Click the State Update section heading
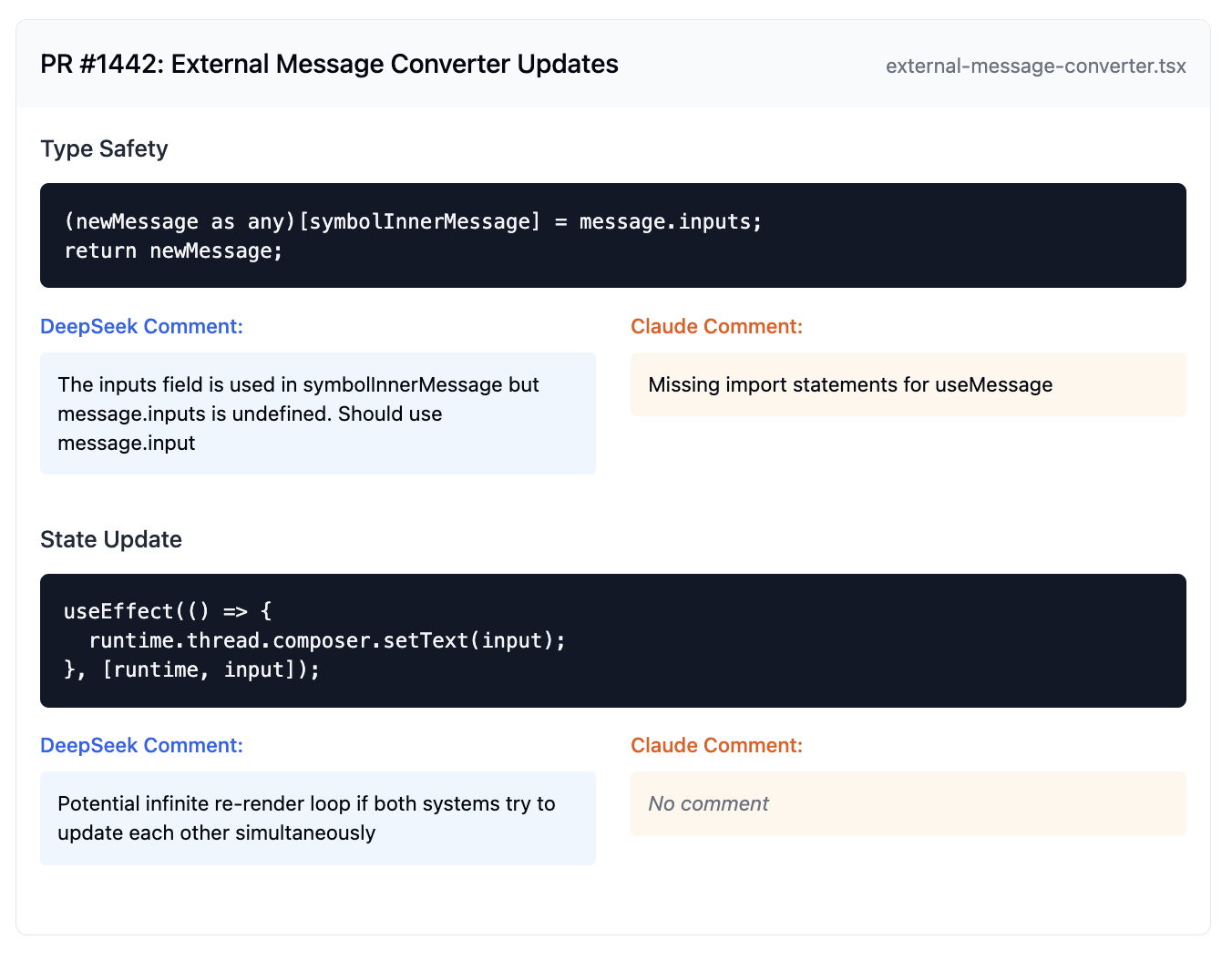The width and height of the screenshot is (1232, 960). (x=111, y=539)
